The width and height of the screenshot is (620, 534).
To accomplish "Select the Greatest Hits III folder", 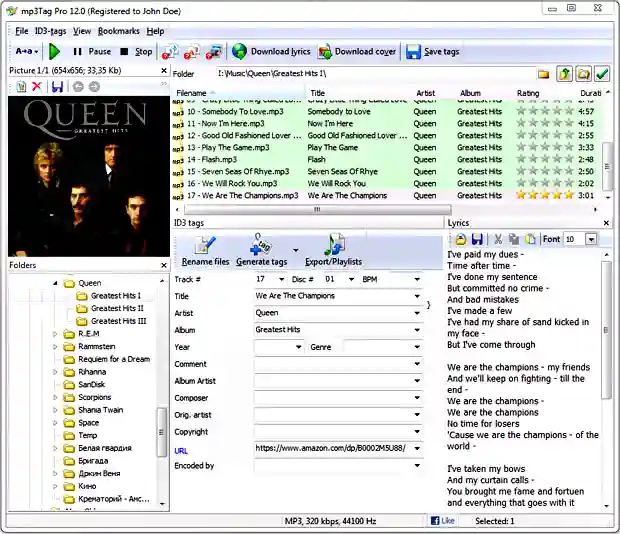I will pyautogui.click(x=119, y=321).
